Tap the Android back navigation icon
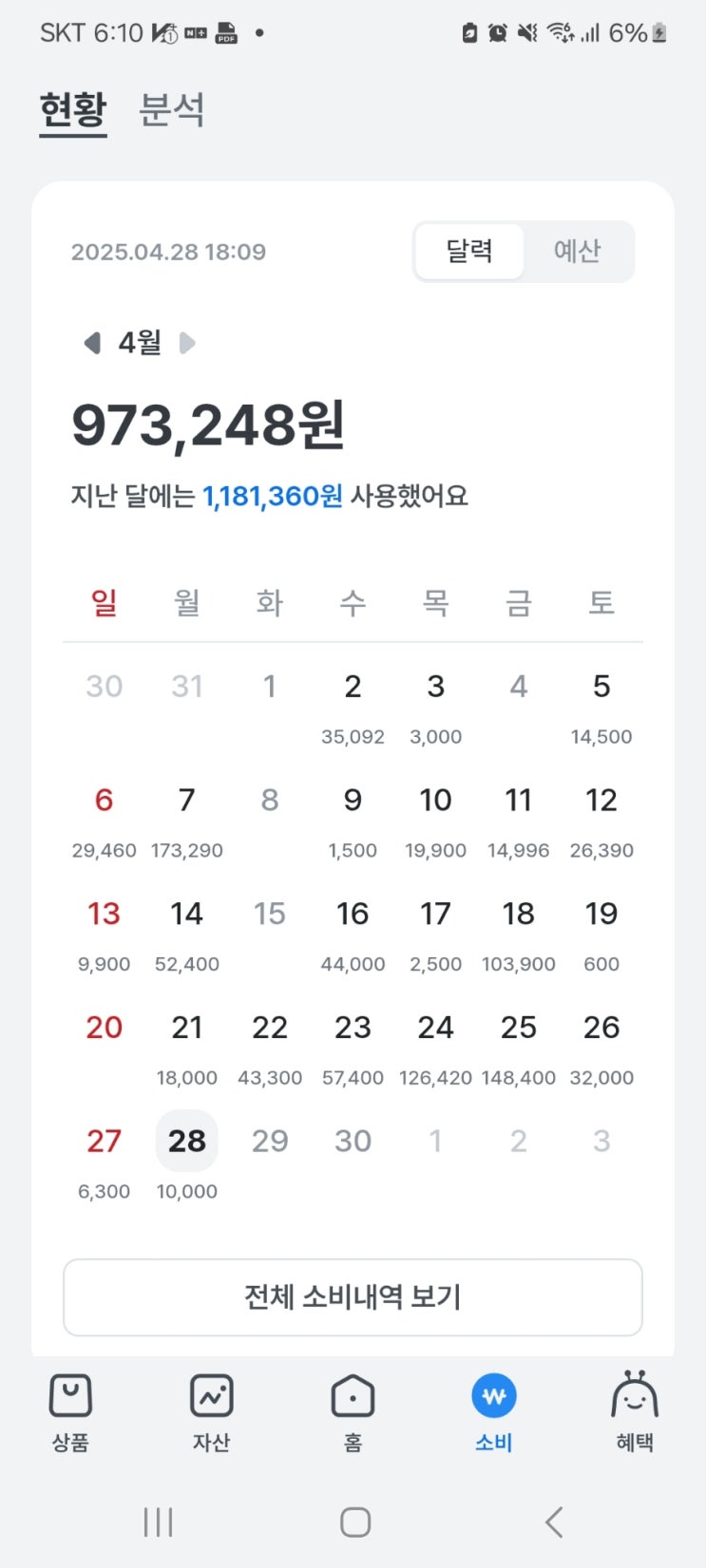Screen dimensions: 706x1568 coord(554,1522)
